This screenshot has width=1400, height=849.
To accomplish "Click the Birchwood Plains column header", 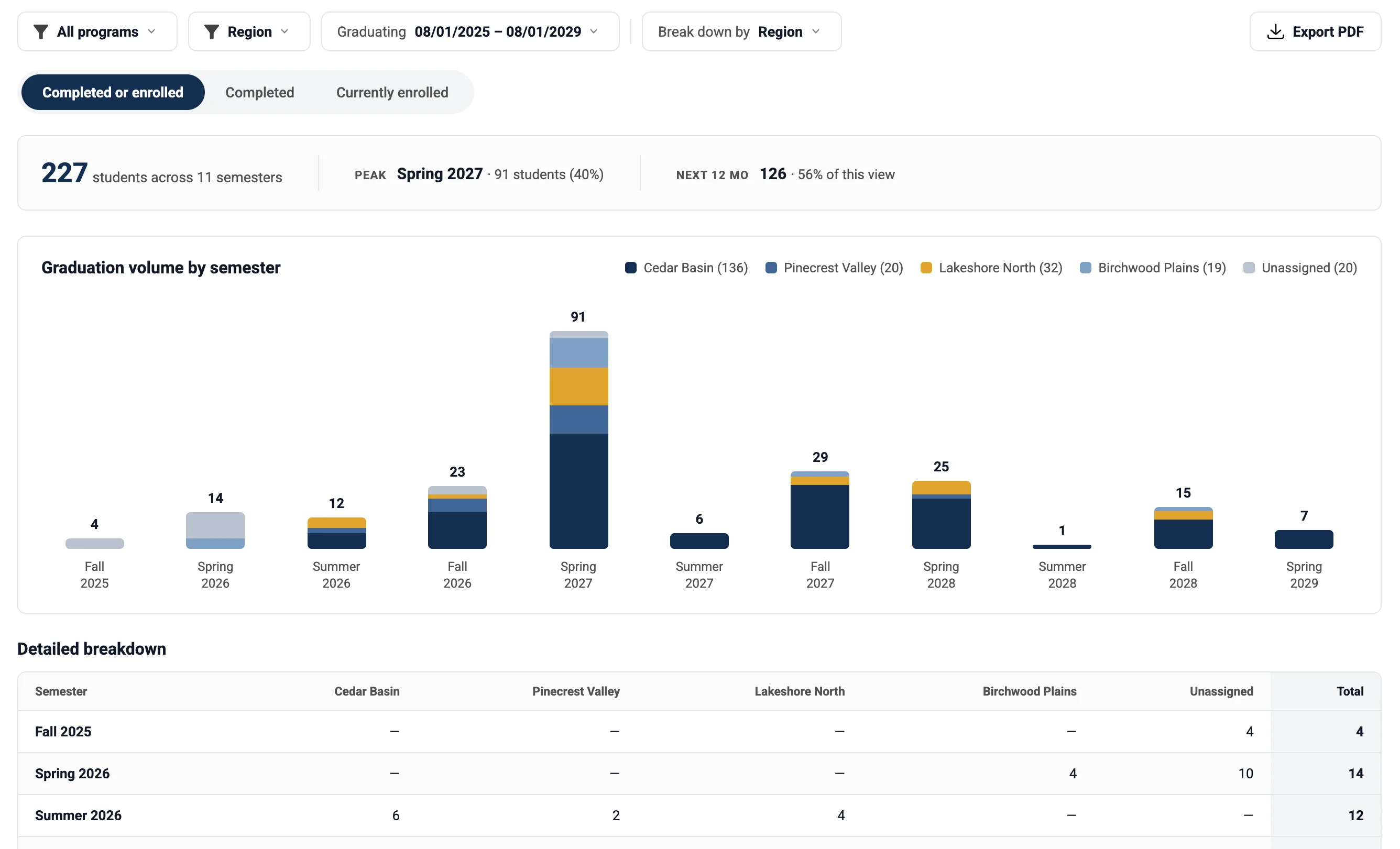I will click(1030, 691).
